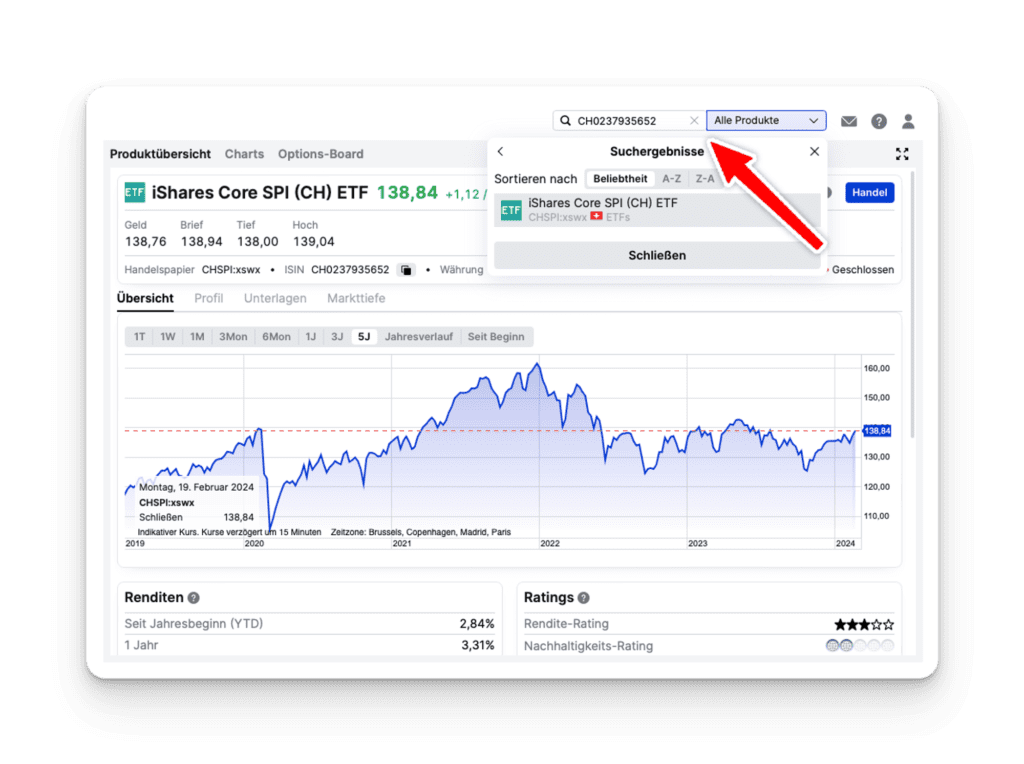
Task: Open the Übersicht sub-tab
Action: pyautogui.click(x=145, y=298)
